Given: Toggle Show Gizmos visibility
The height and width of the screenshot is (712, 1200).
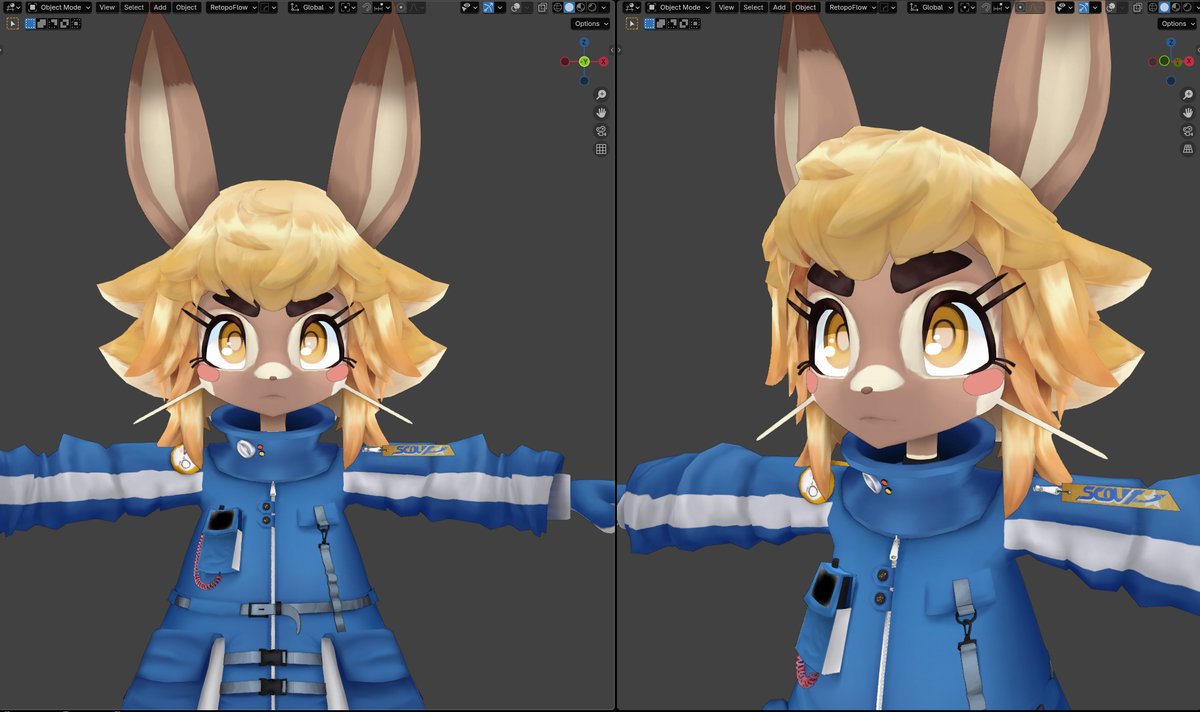Looking at the screenshot, I should (x=488, y=7).
